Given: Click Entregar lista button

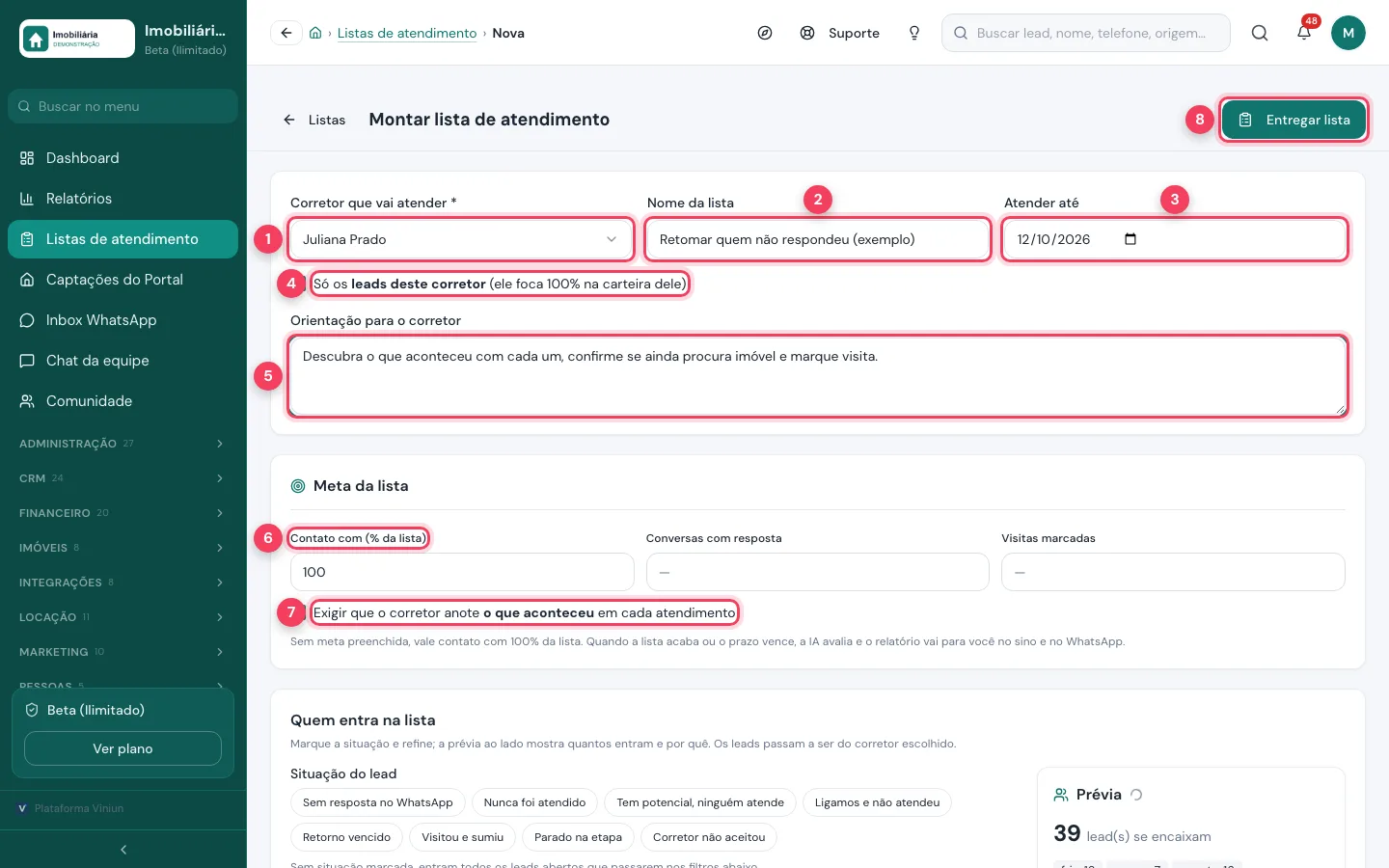Looking at the screenshot, I should [x=1294, y=120].
